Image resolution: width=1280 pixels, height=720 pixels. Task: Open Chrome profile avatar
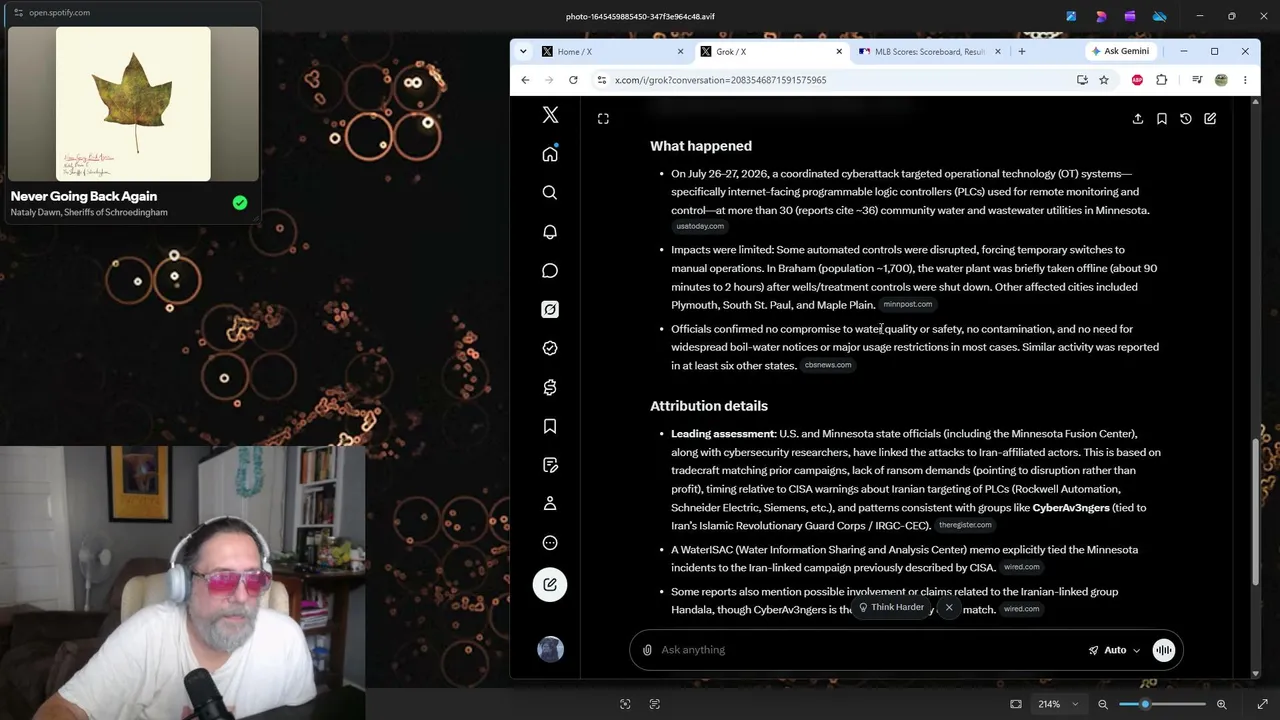[x=1221, y=80]
